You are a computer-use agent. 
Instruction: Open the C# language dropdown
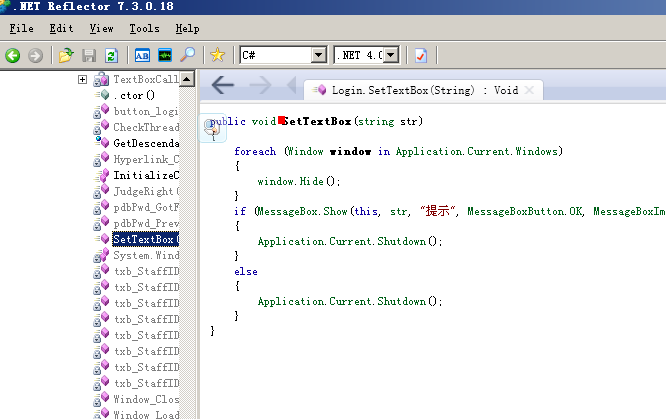(x=319, y=55)
